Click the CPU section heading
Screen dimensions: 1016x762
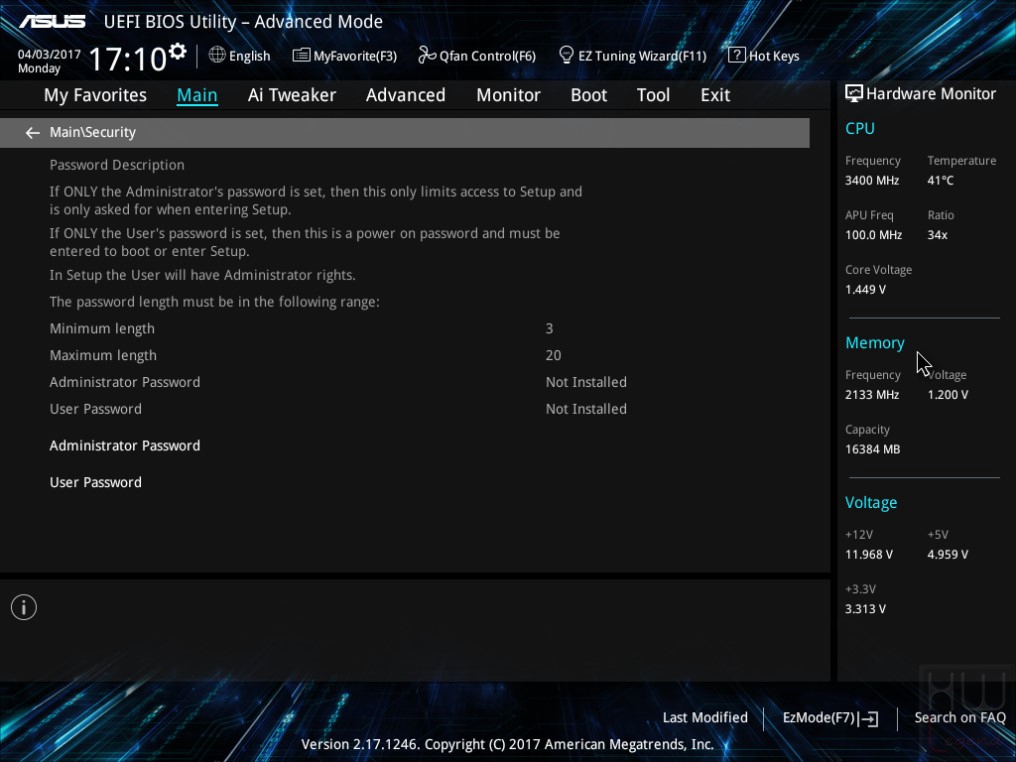pos(860,128)
